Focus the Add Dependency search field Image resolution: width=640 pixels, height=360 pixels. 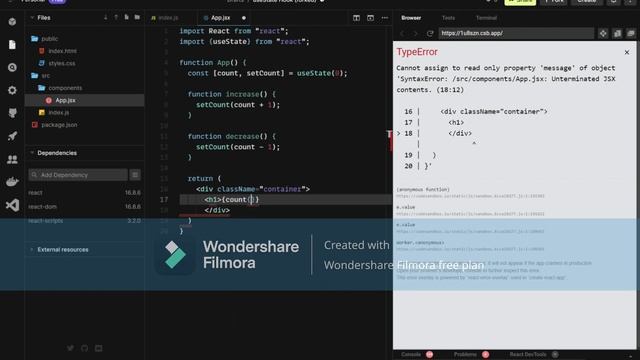78,175
